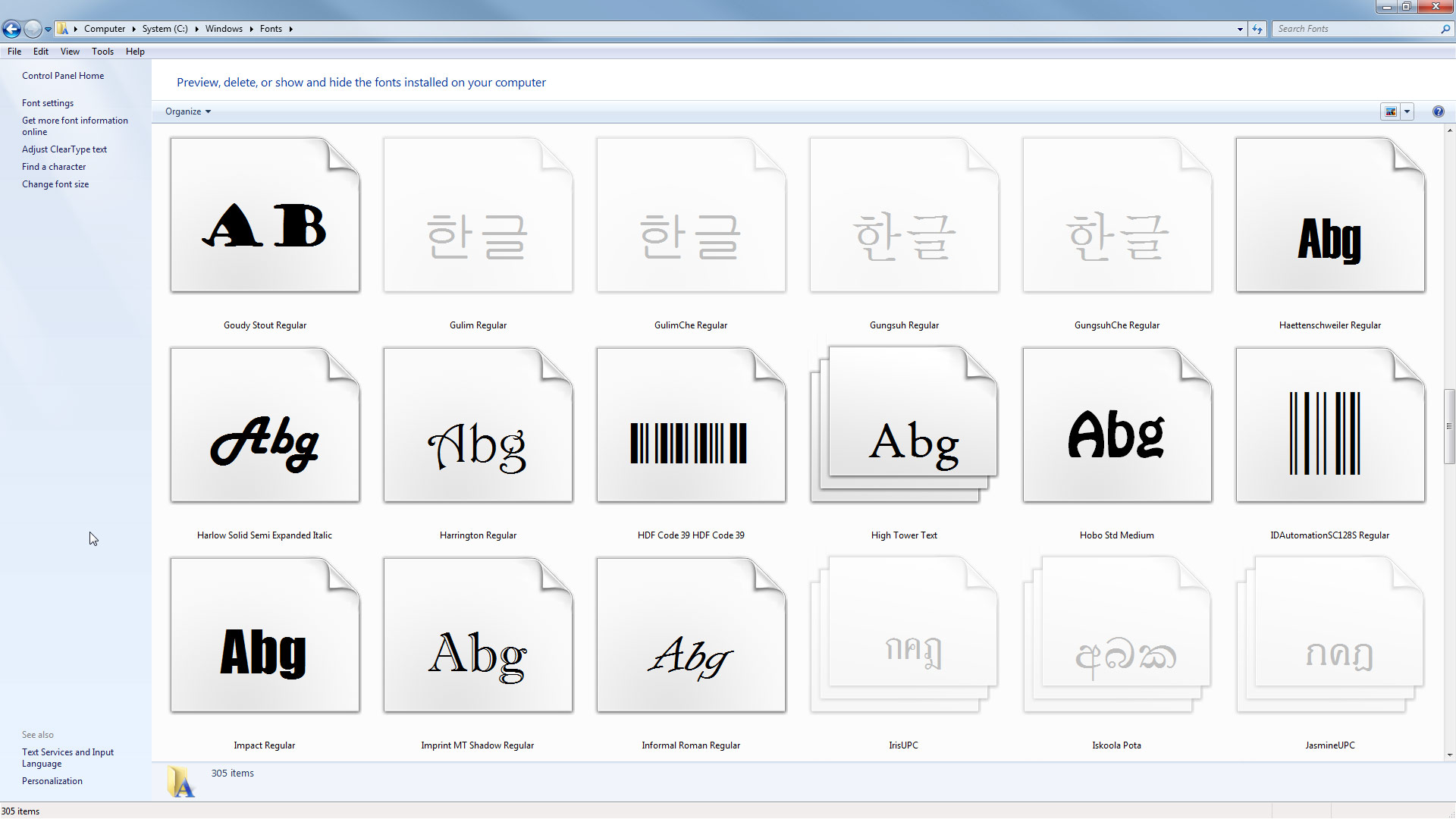
Task: Click the Hobo Std Medium font icon
Action: (1117, 425)
